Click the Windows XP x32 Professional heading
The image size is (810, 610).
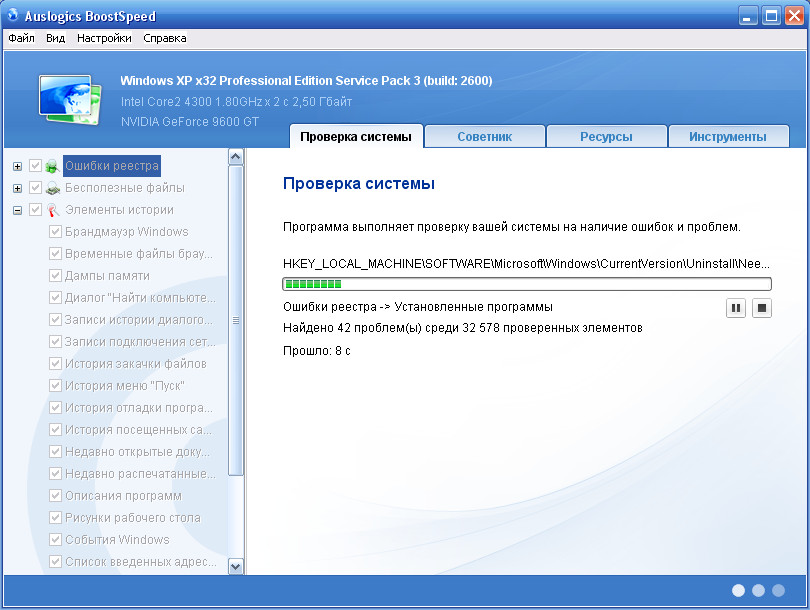point(306,81)
